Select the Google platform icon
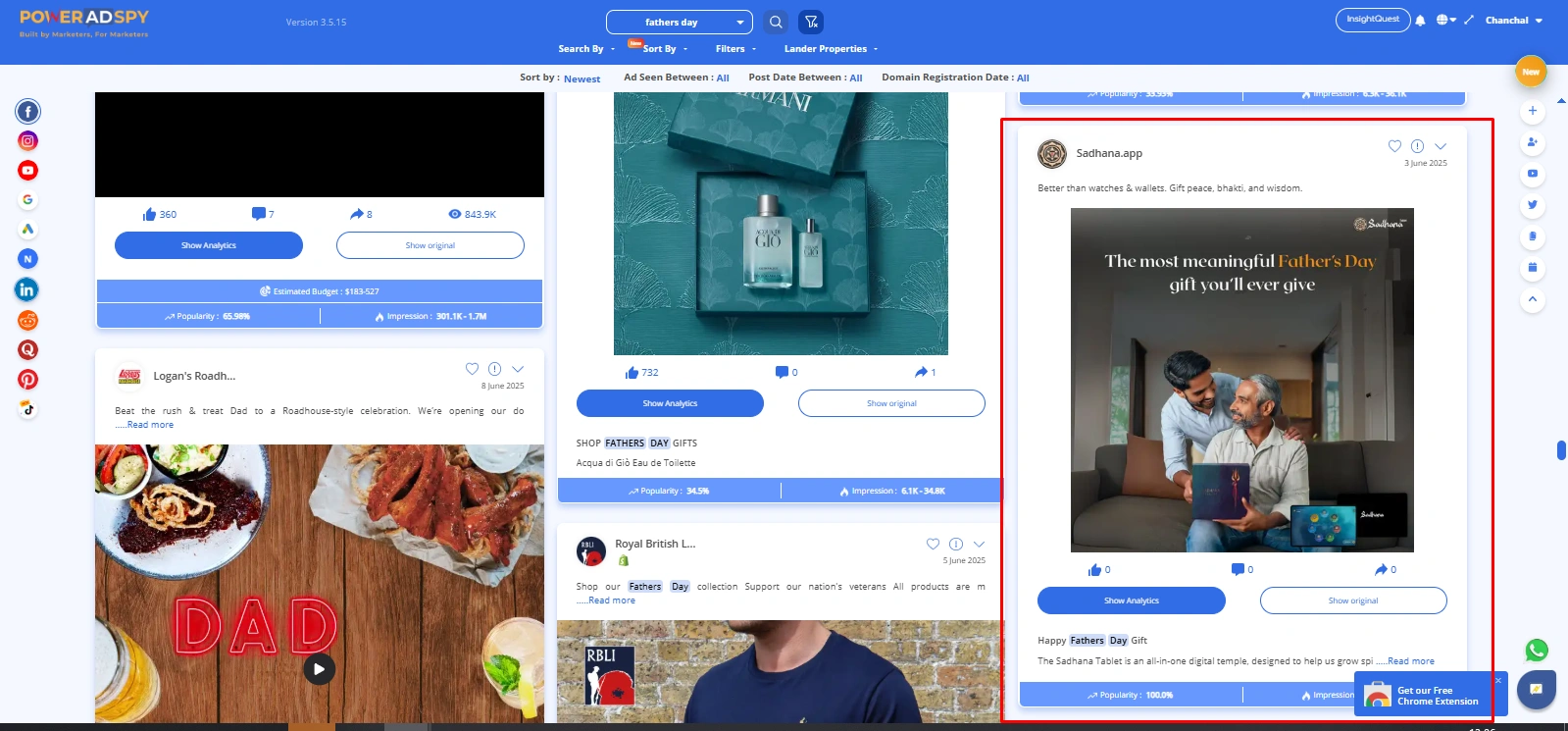 tap(27, 200)
